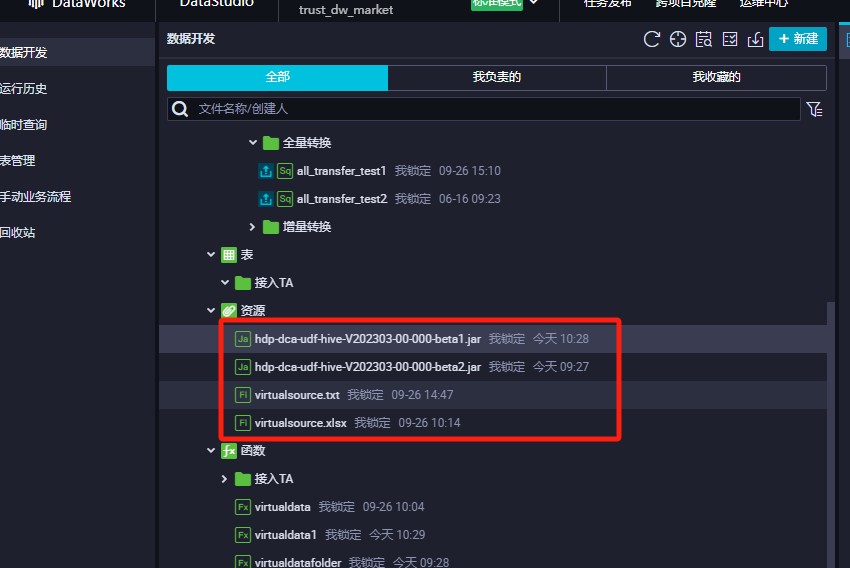The image size is (850, 568).
Task: Click the locate crosshair icon in the header
Action: (678, 39)
